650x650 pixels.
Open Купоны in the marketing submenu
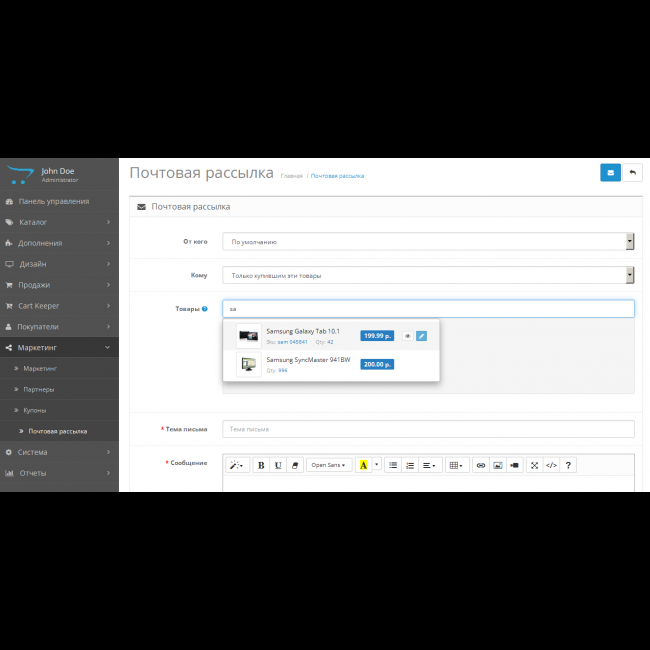click(x=39, y=410)
